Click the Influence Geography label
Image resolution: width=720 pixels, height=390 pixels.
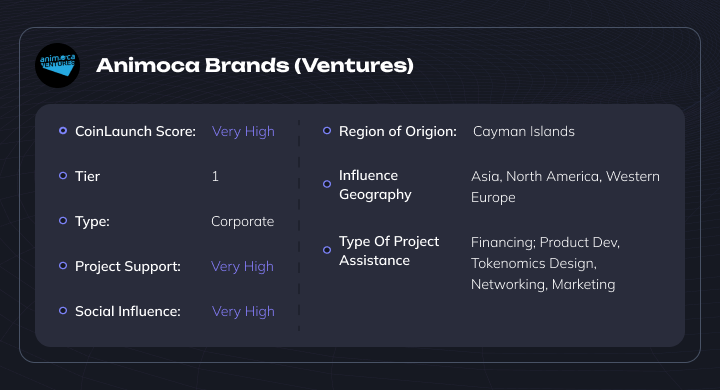[375, 185]
